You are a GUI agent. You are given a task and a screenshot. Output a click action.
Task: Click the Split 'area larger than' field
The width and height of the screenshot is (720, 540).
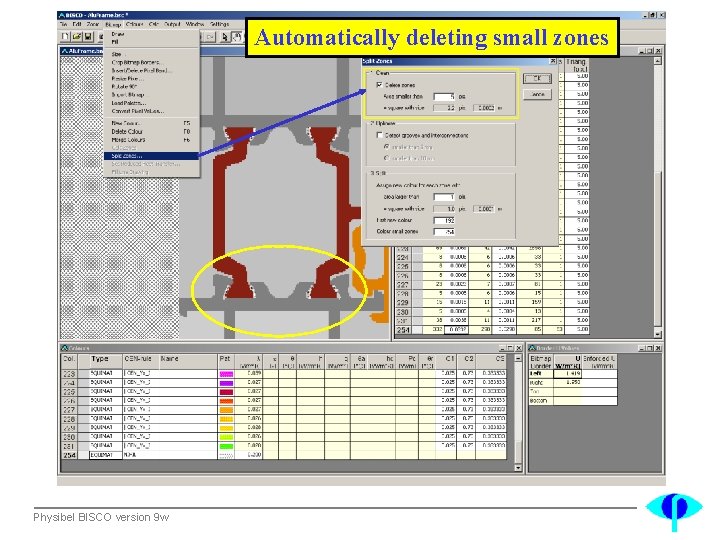(x=444, y=197)
